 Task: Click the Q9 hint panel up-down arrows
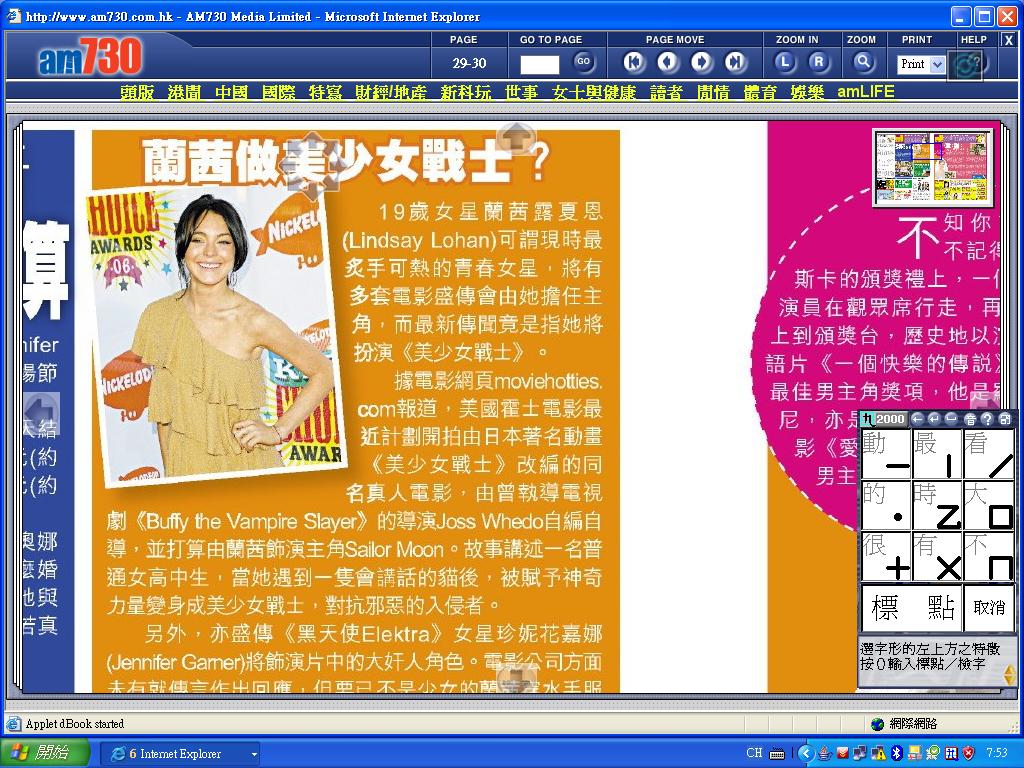coord(1009,675)
